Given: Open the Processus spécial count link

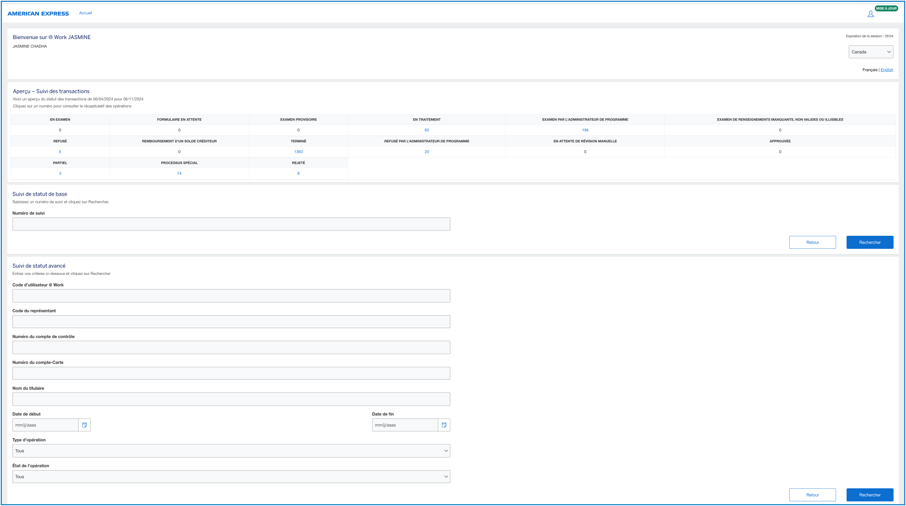Looking at the screenshot, I should point(179,173).
